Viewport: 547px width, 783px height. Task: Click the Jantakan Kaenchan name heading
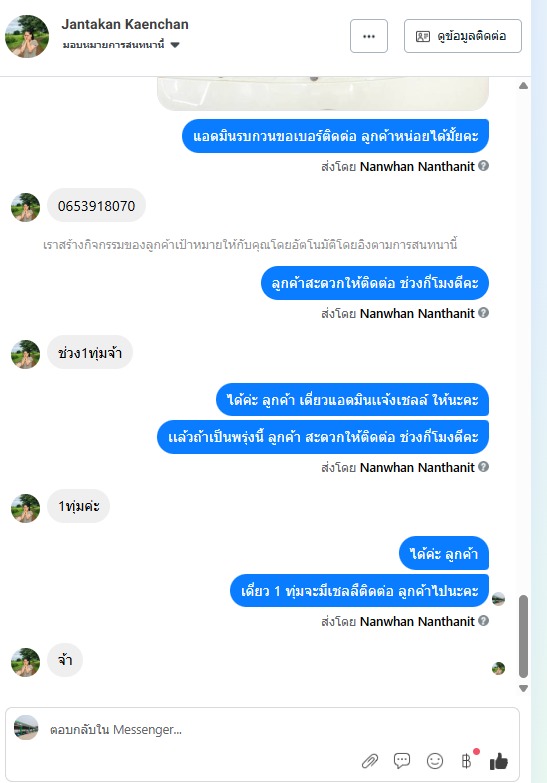point(125,24)
